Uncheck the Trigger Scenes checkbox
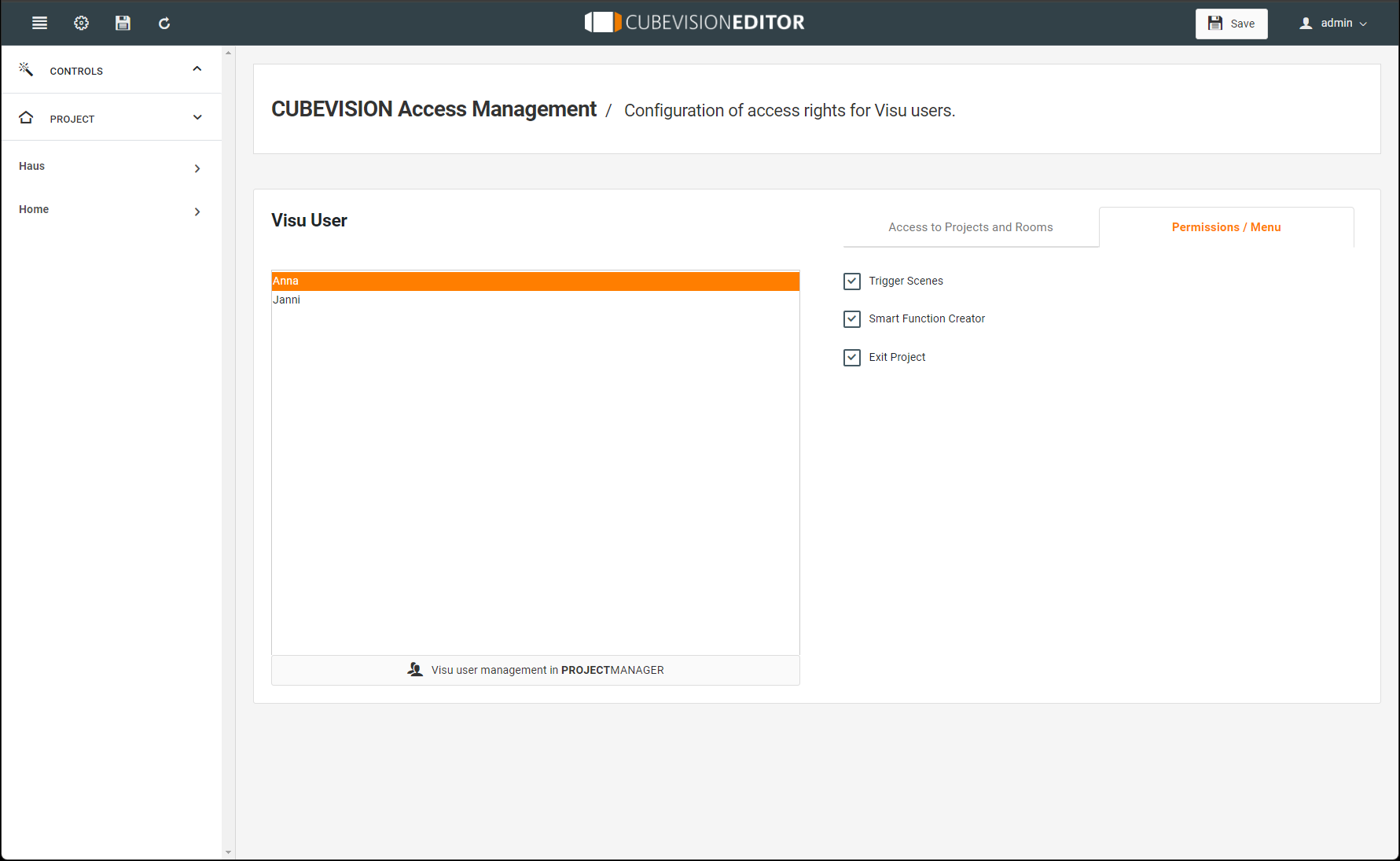 coord(852,281)
